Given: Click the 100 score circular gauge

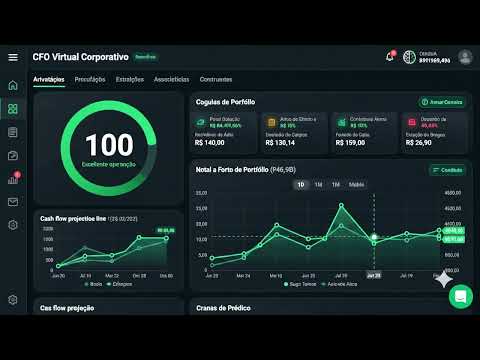Looking at the screenshot, I should coord(109,148).
